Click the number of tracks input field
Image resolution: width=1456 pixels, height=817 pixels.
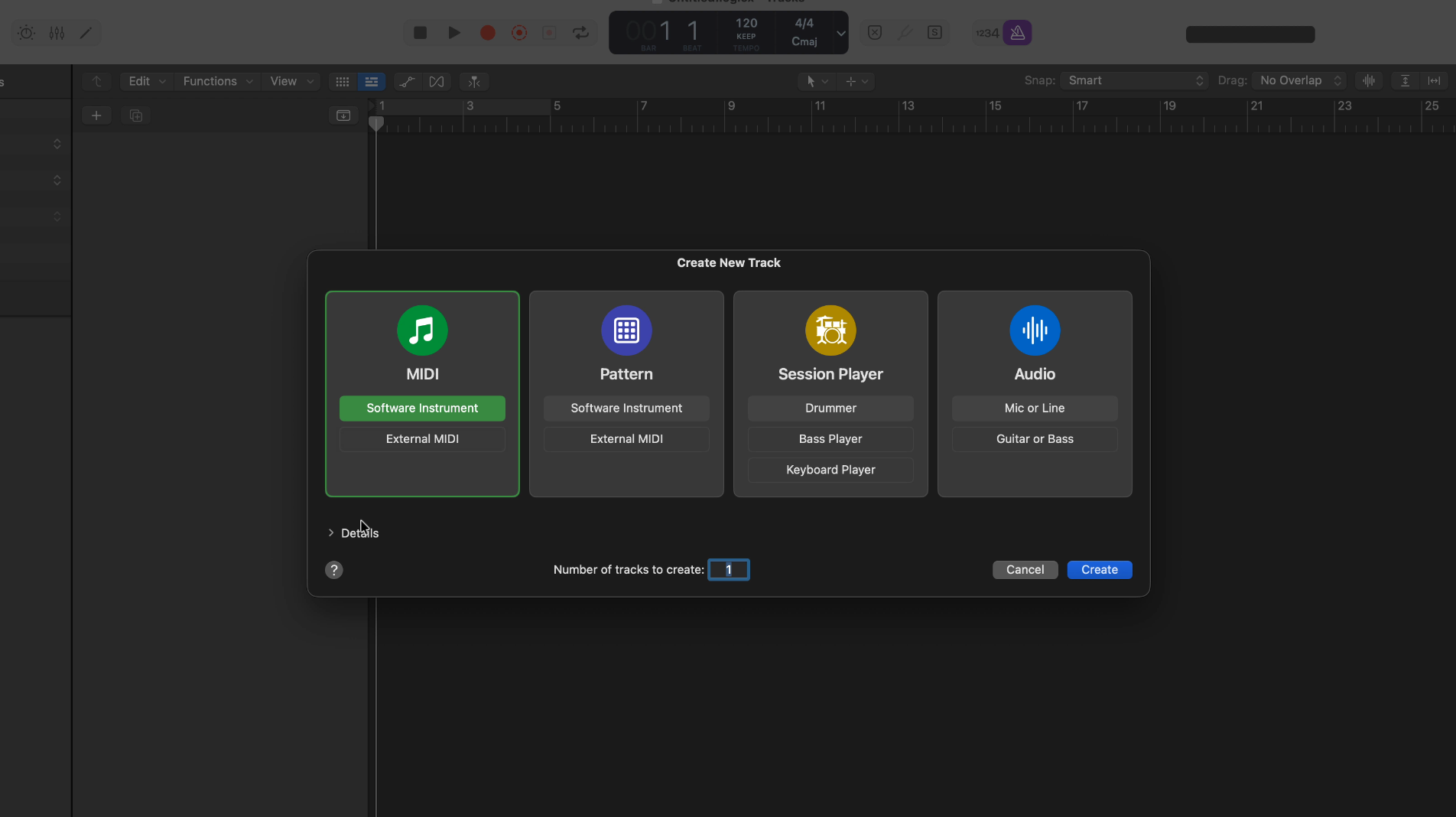point(729,570)
